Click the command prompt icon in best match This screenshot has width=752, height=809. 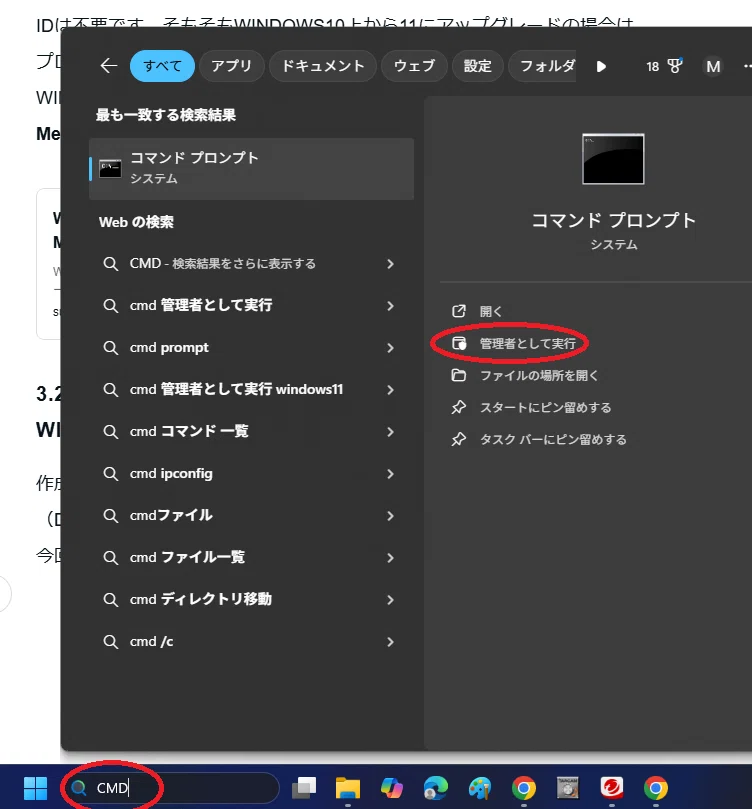pos(110,168)
